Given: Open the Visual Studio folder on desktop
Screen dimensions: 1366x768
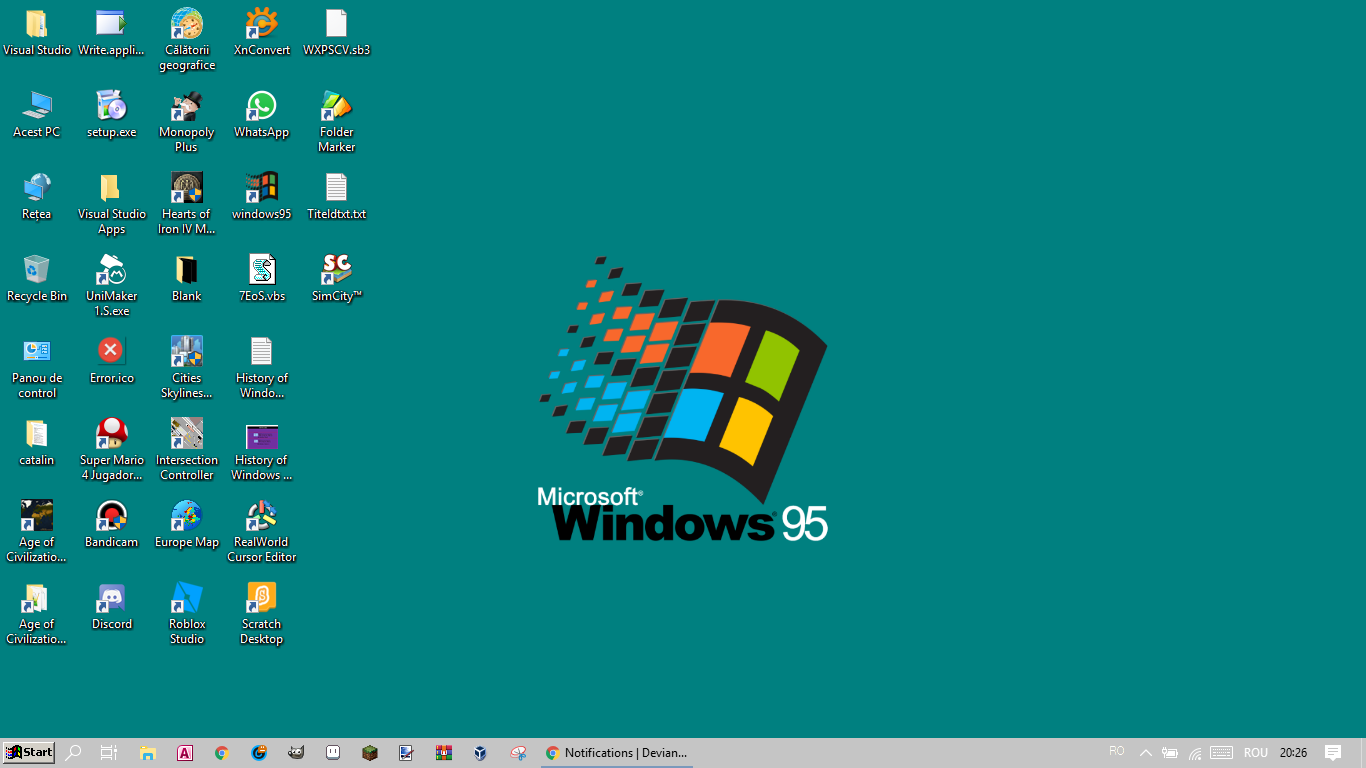Looking at the screenshot, I should (37, 33).
